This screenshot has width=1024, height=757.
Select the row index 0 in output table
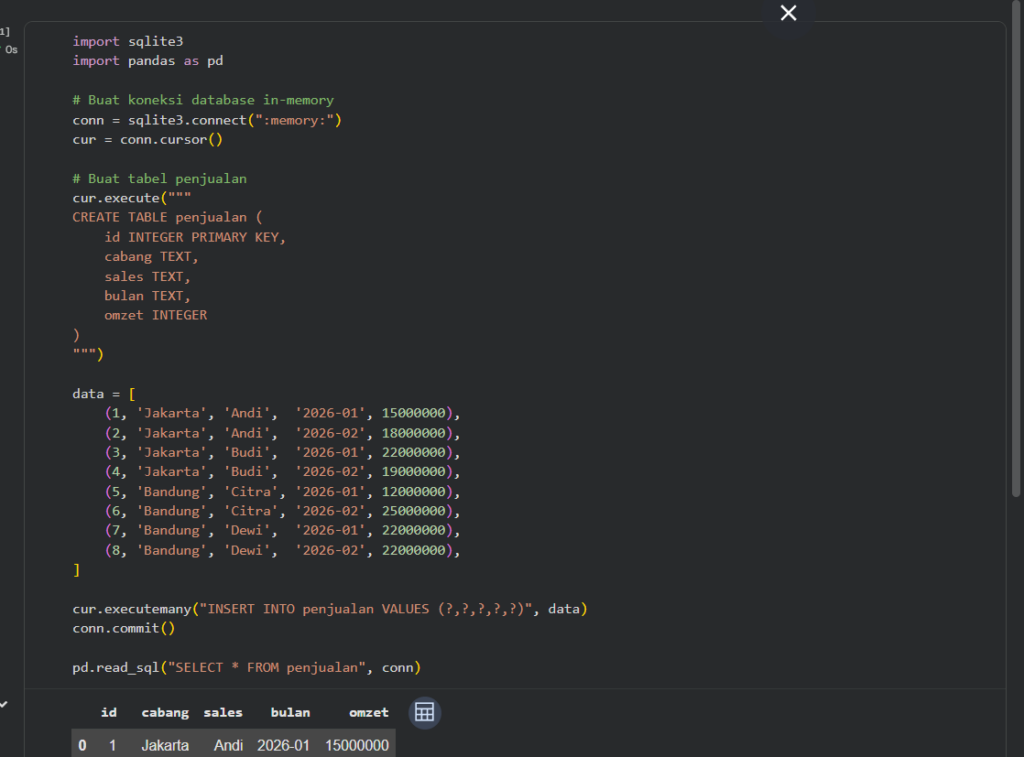coord(82,745)
